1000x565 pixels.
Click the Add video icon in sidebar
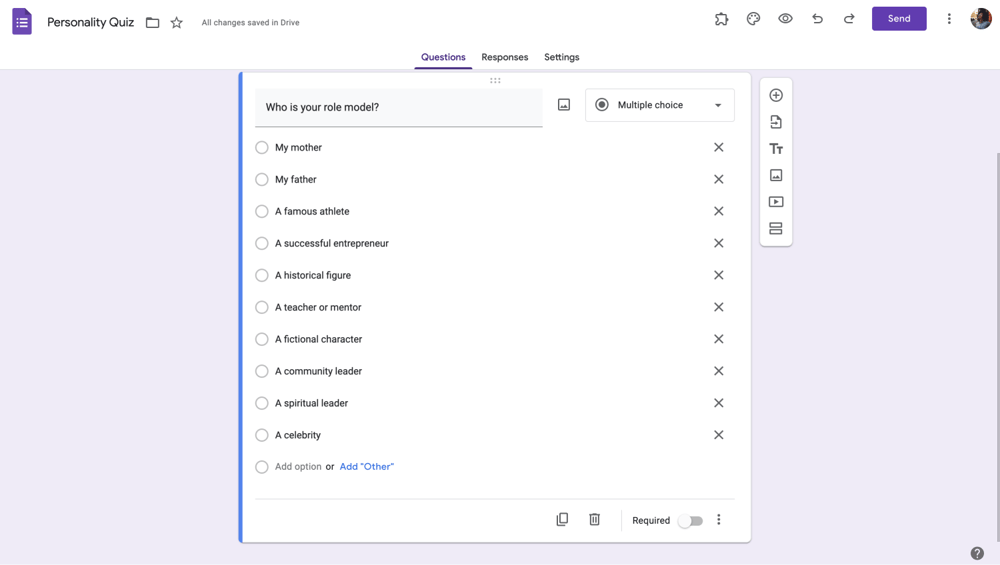click(776, 202)
